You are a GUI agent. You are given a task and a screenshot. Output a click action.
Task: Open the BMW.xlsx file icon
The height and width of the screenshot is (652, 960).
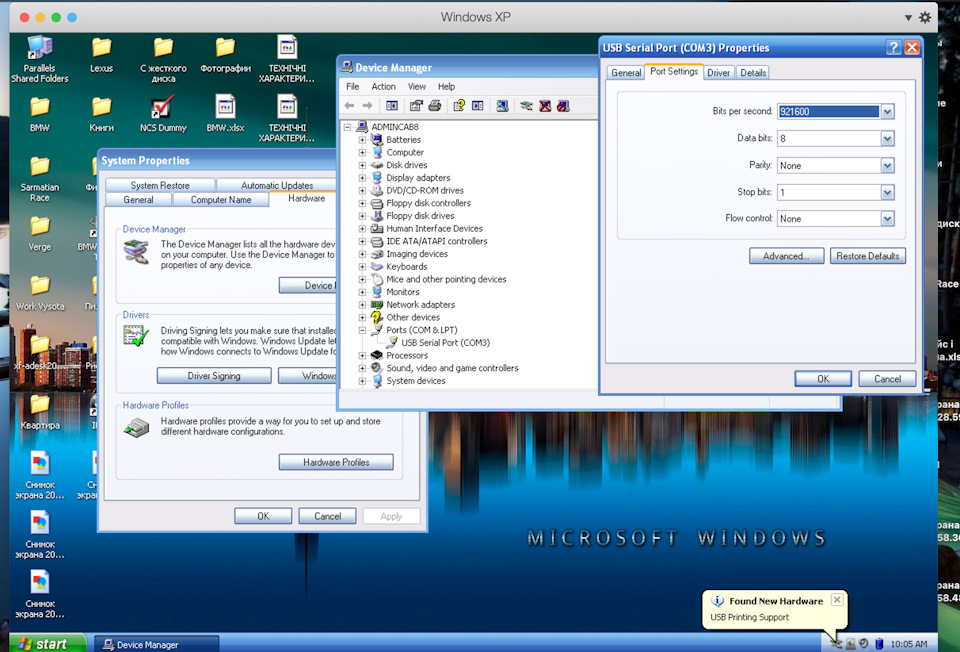225,114
